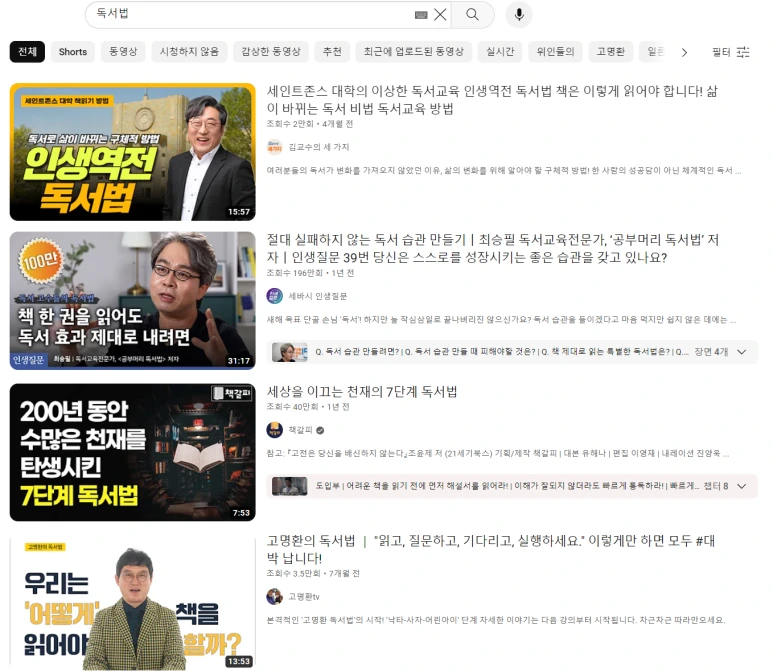Screen dimensions: 773x671
Task: Open 고명환tv channel avatar icon
Action: coord(275,597)
